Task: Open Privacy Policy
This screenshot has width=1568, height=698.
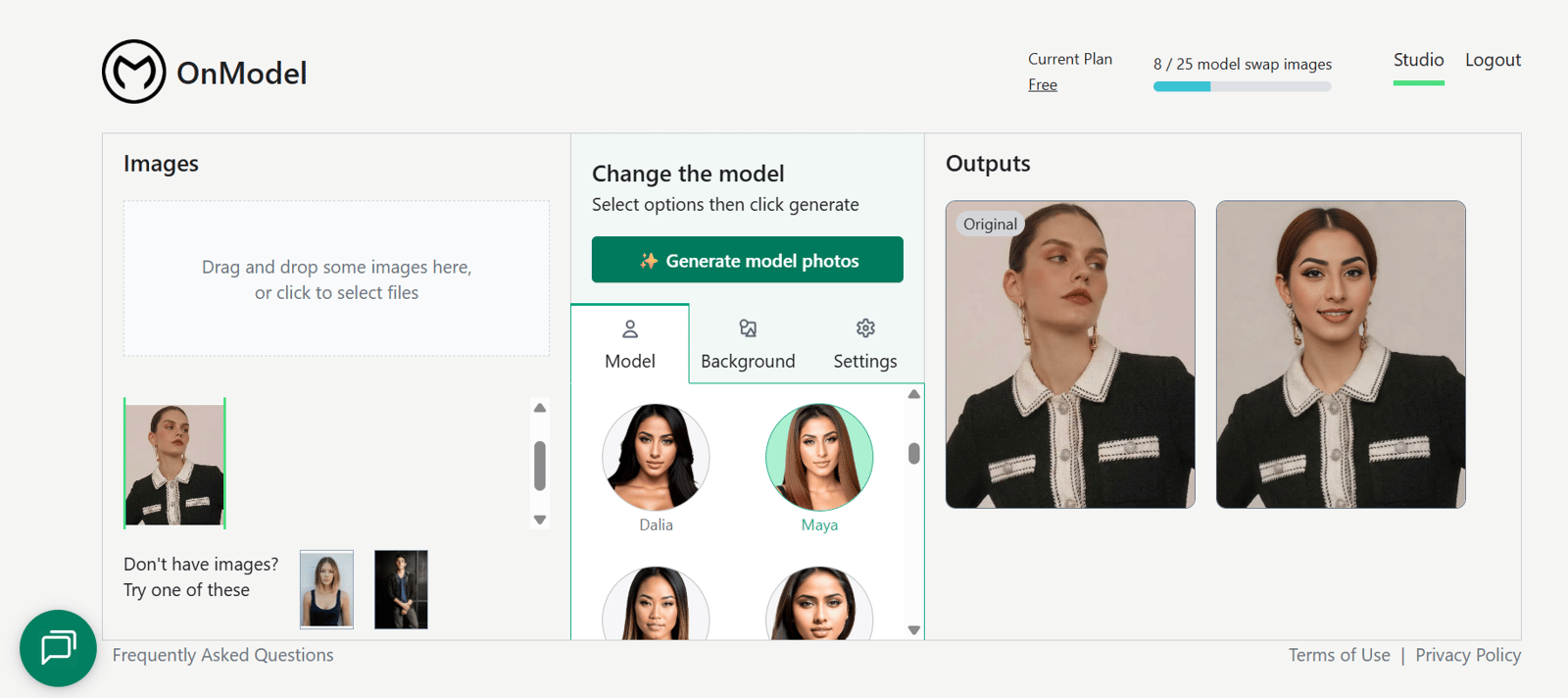Action: tap(1468, 655)
